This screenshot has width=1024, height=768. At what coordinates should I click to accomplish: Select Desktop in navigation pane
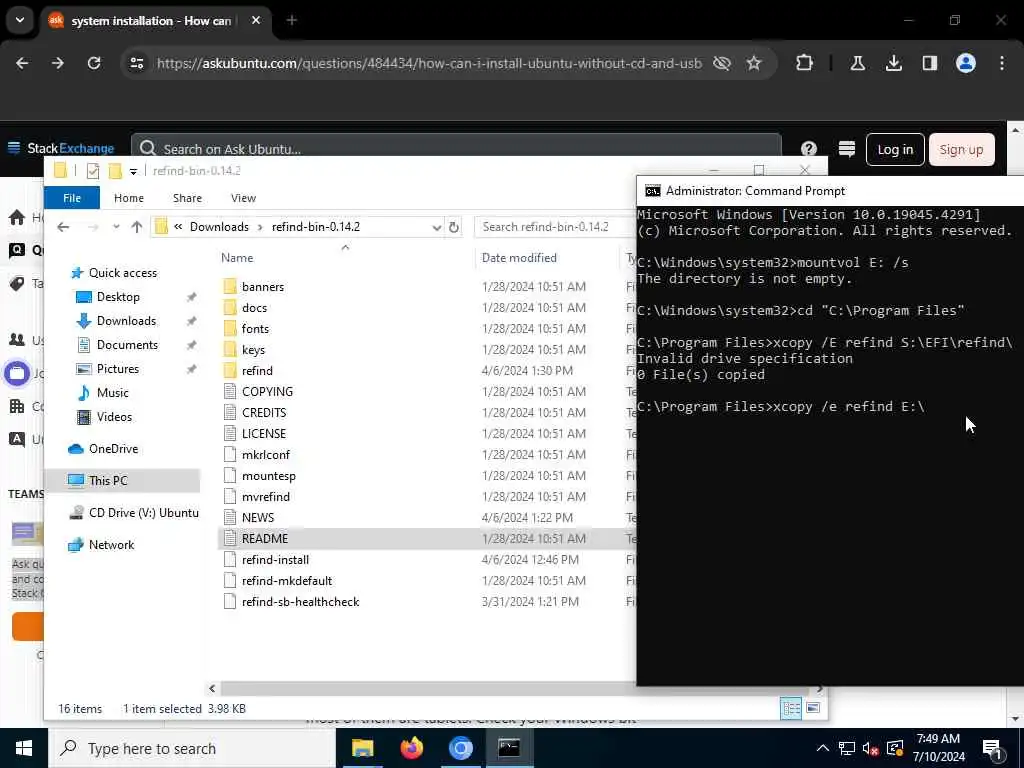click(118, 297)
